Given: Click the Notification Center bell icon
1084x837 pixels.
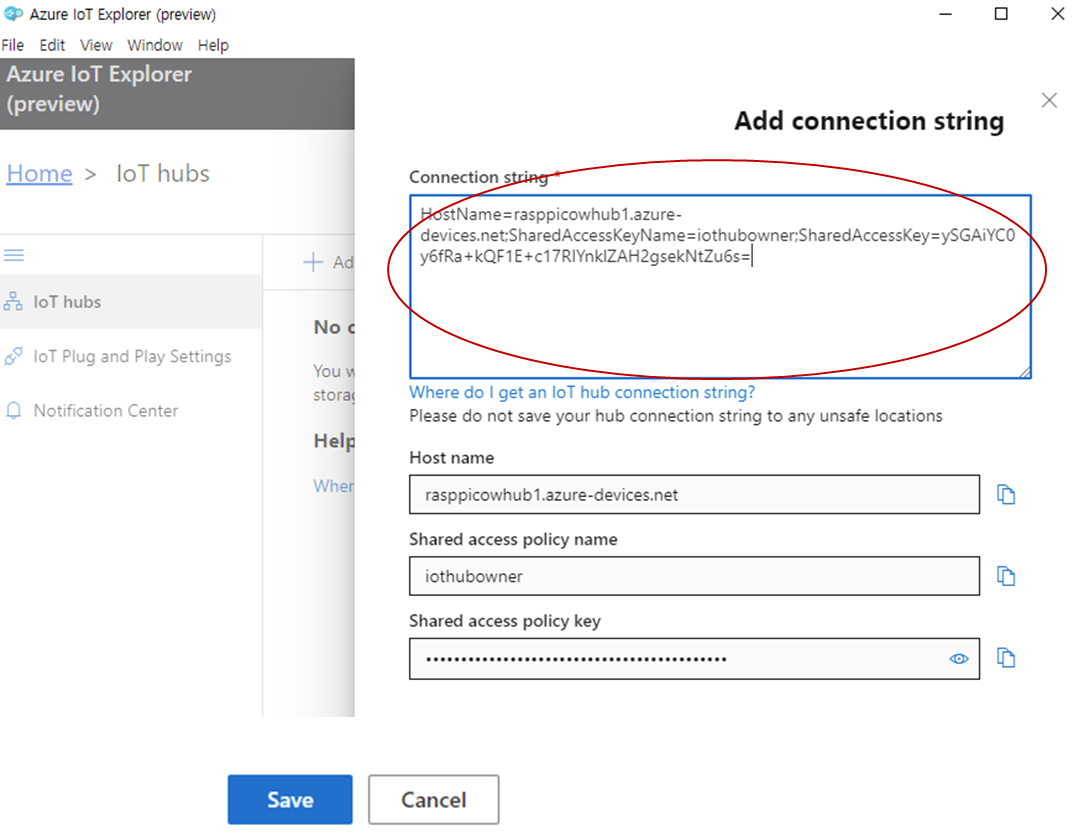Looking at the screenshot, I should pyautogui.click(x=14, y=411).
